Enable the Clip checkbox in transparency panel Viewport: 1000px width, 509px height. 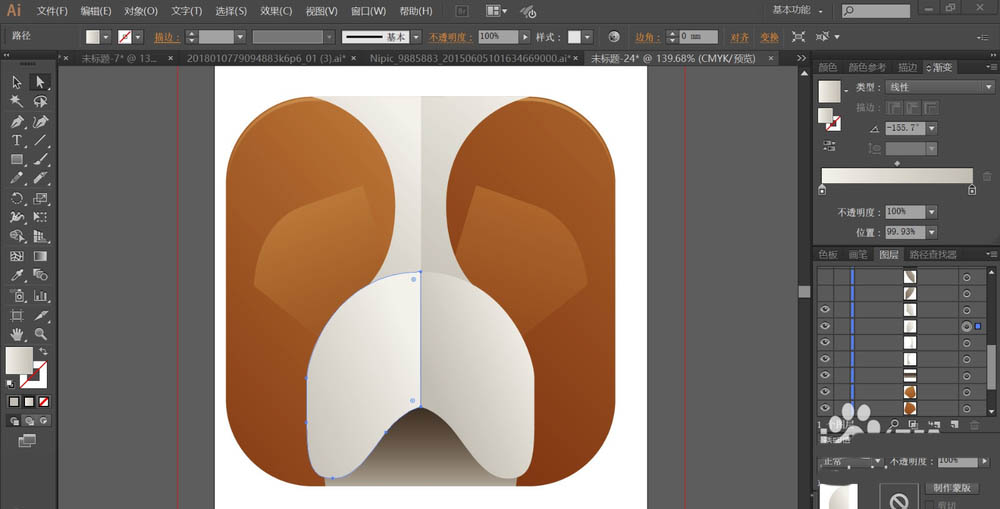(x=930, y=505)
